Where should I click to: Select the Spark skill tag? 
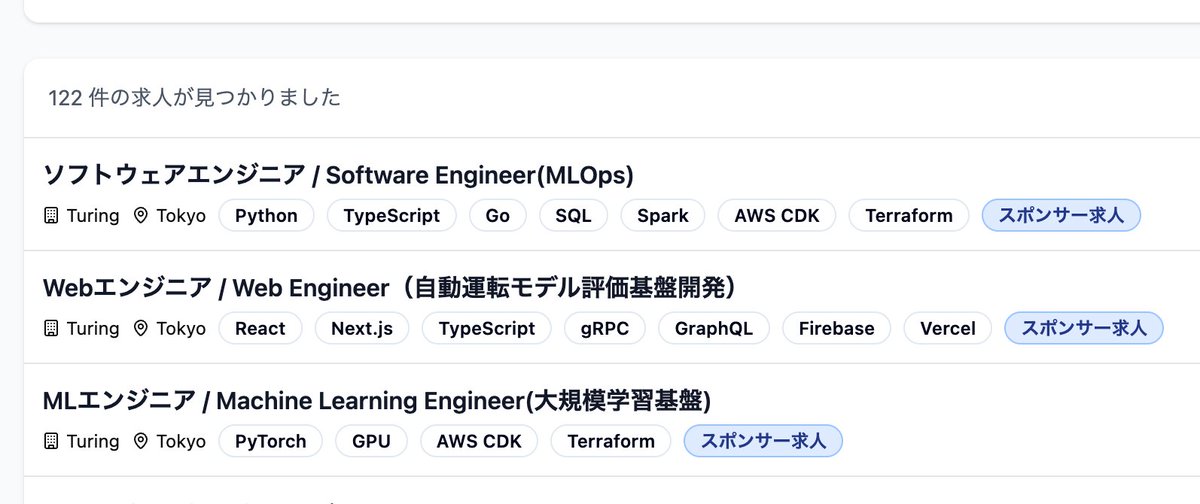[x=663, y=215]
